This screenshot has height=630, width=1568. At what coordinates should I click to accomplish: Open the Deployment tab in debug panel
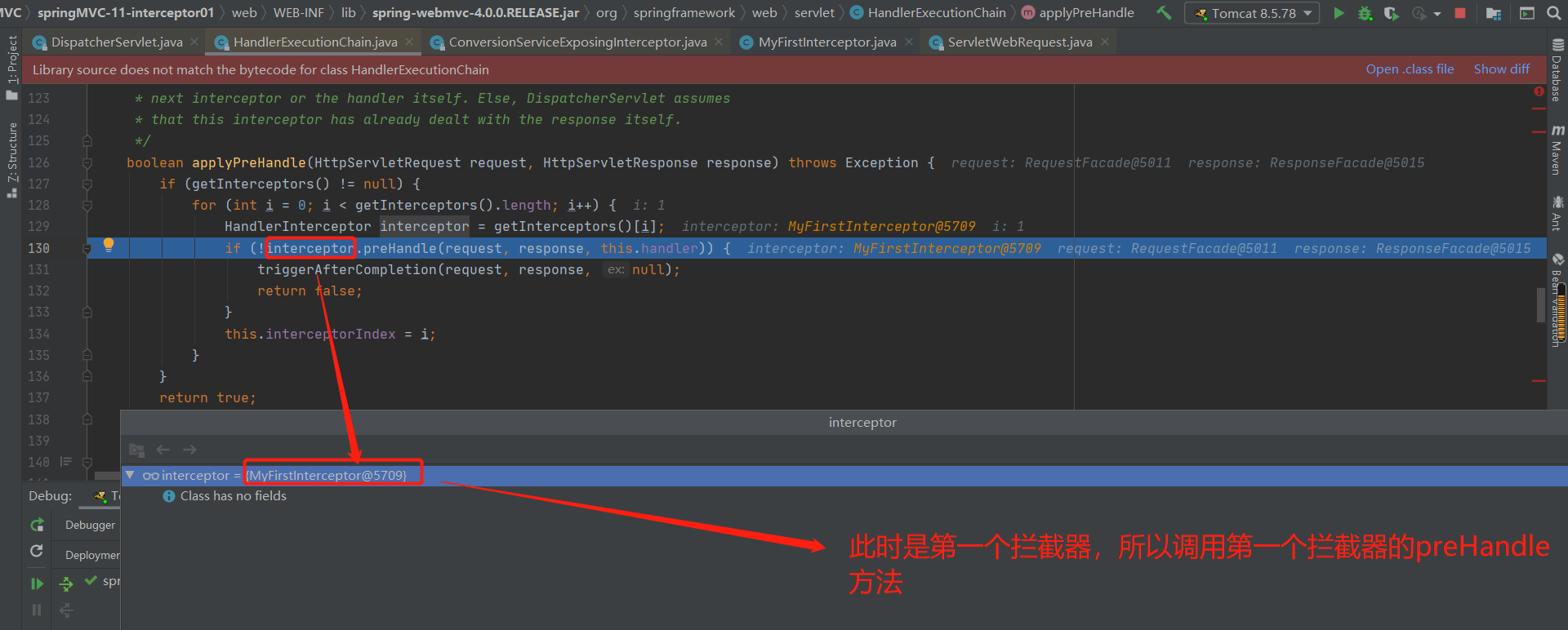pyautogui.click(x=91, y=555)
